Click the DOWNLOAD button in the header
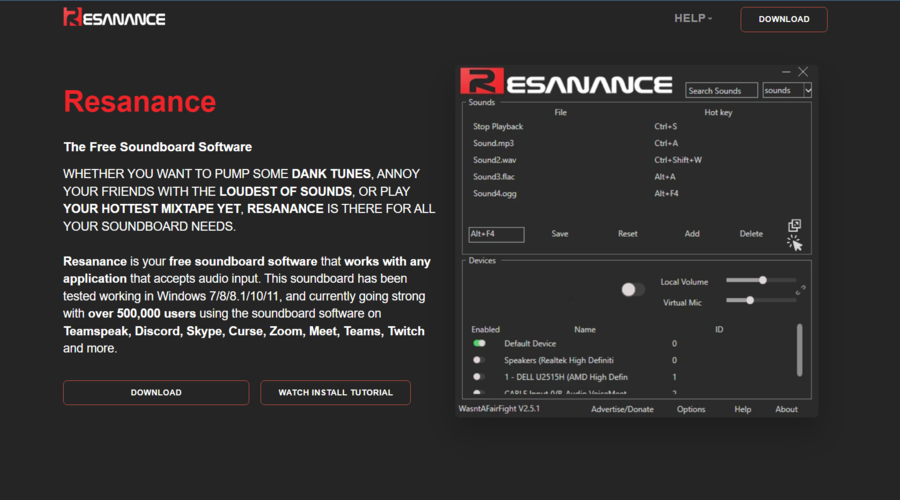900x500 pixels. pyautogui.click(x=783, y=19)
